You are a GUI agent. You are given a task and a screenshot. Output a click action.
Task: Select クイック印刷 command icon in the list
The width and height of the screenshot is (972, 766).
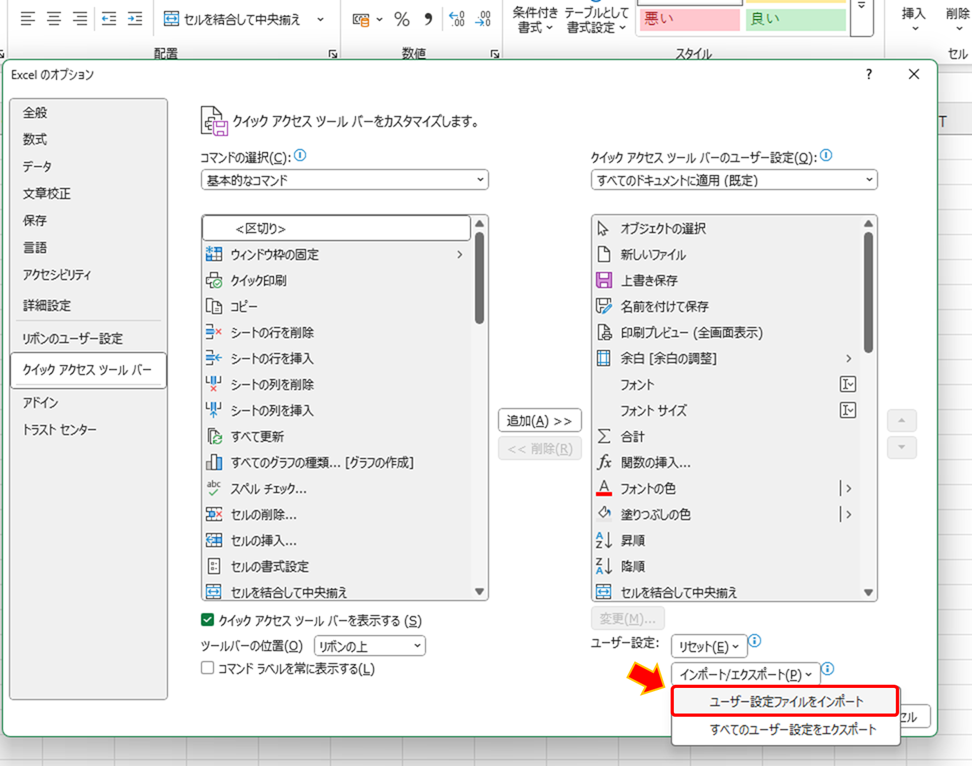pyautogui.click(x=214, y=281)
